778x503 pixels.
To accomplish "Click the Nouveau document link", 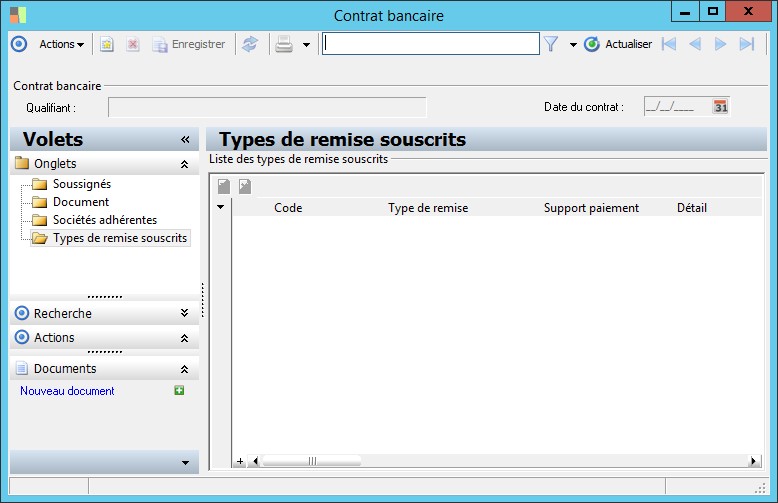I will 67,391.
